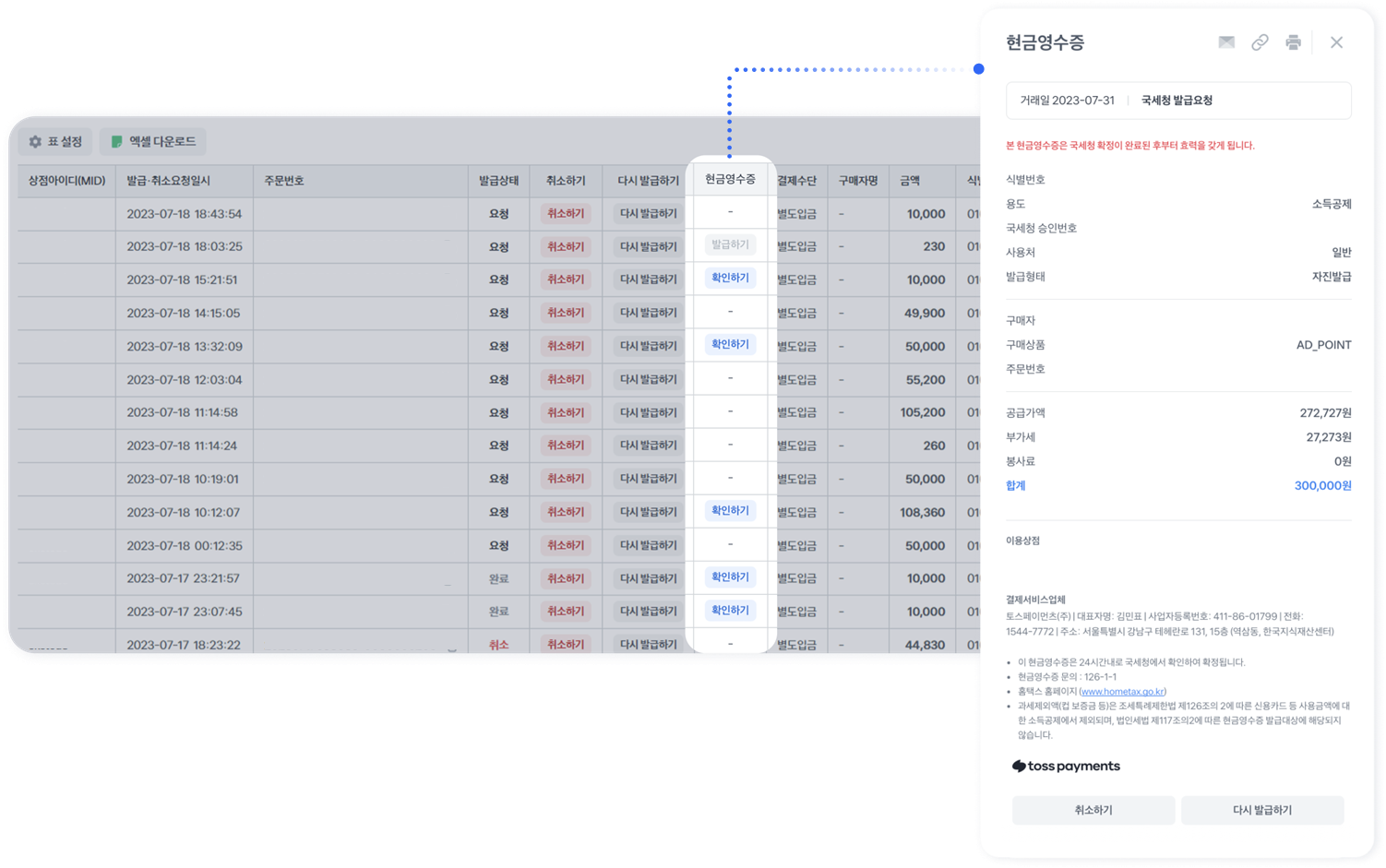Click 발급하기 for the 2023-07-18 18:03:25 row
The height and width of the screenshot is (868, 1386).
[730, 245]
